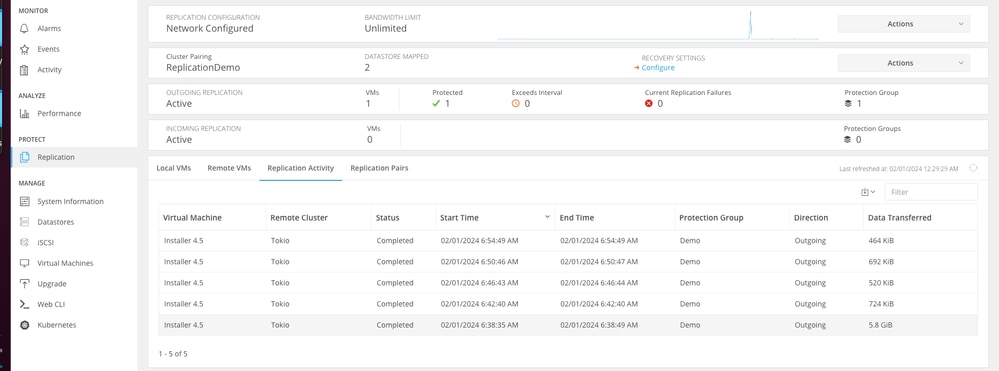999x371 pixels.
Task: Select row starting 02/01/2024 6:54:49 AM
Action: (568, 241)
